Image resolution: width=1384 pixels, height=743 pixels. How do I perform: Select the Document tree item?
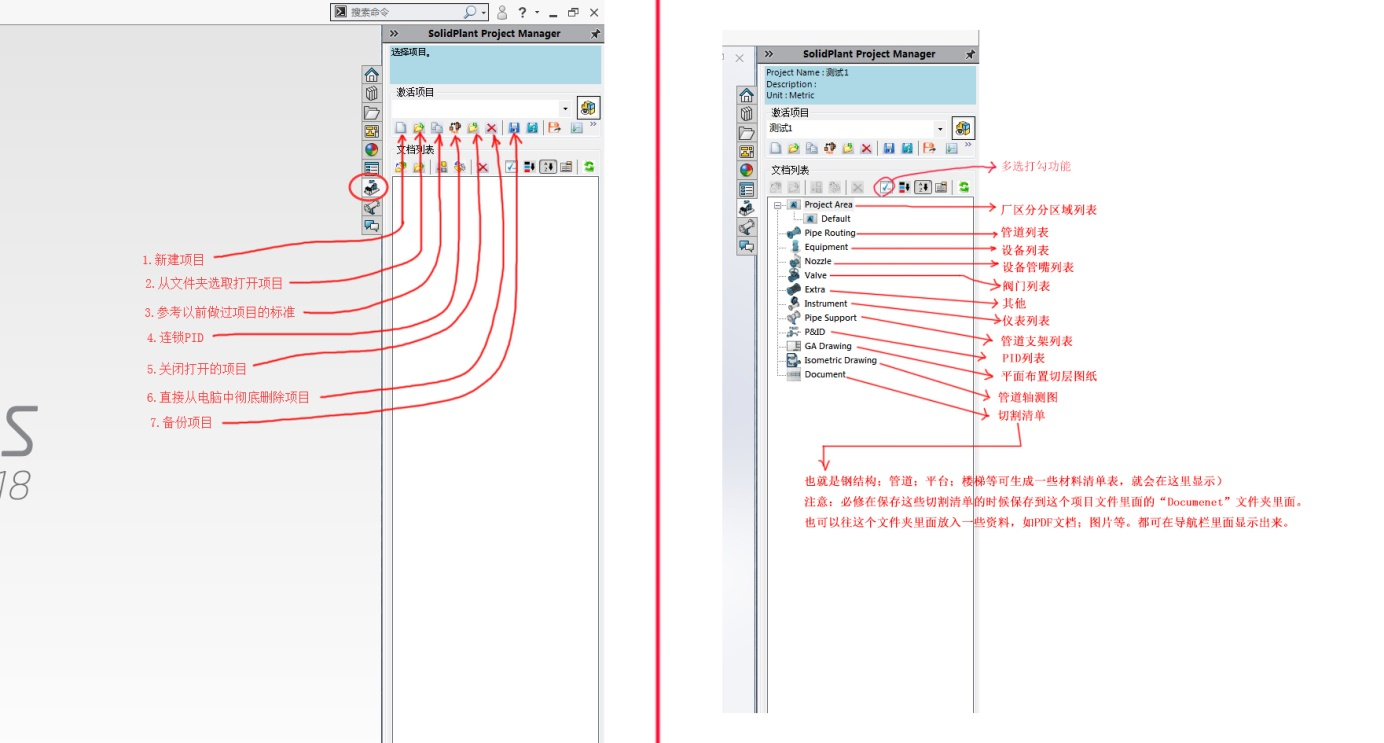tap(825, 374)
